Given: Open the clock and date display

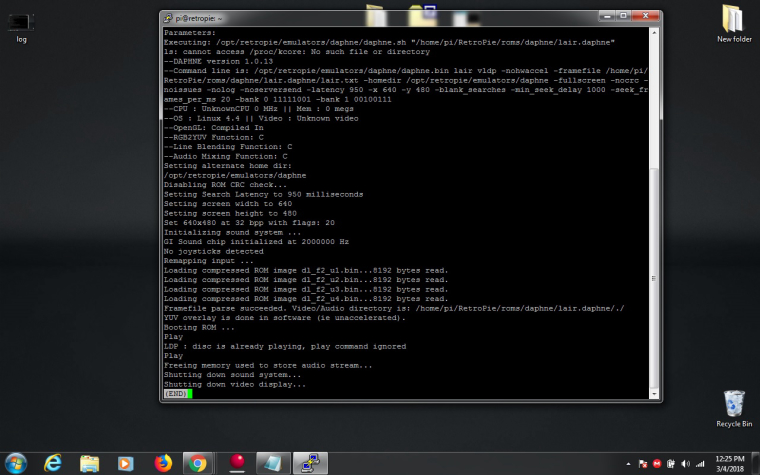Looking at the screenshot, I should pos(734,462).
